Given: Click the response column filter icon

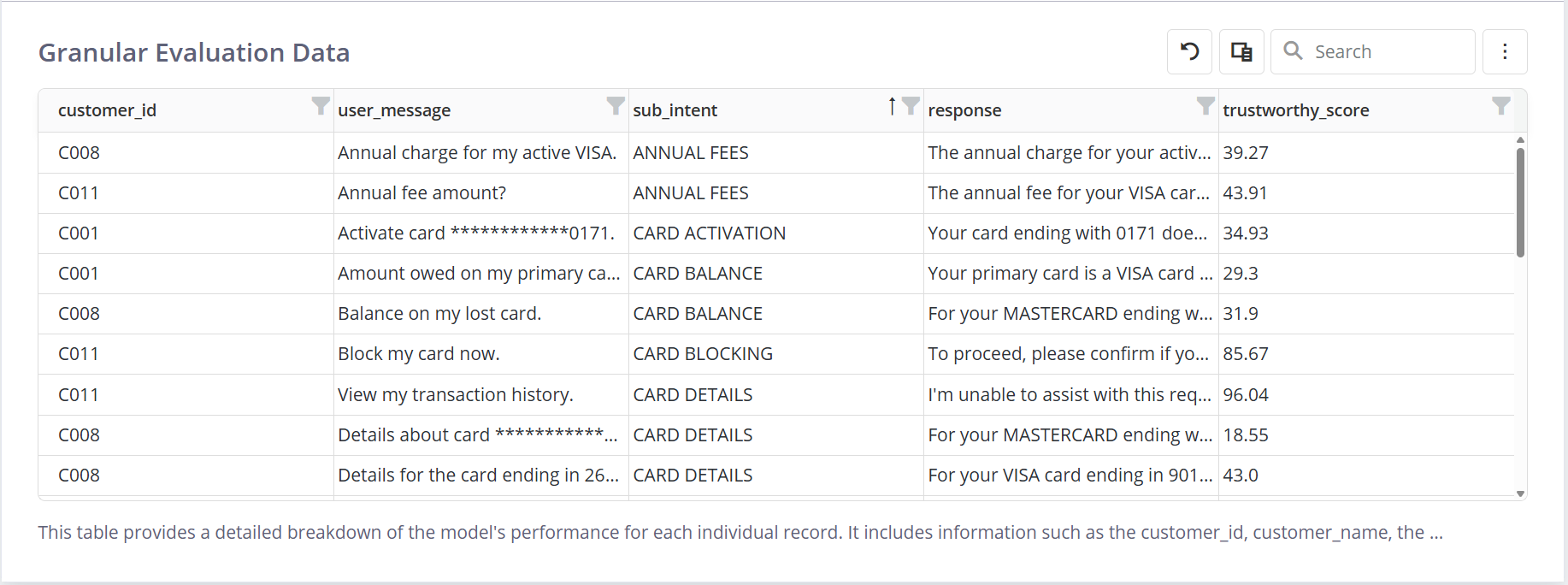Looking at the screenshot, I should 1205,106.
